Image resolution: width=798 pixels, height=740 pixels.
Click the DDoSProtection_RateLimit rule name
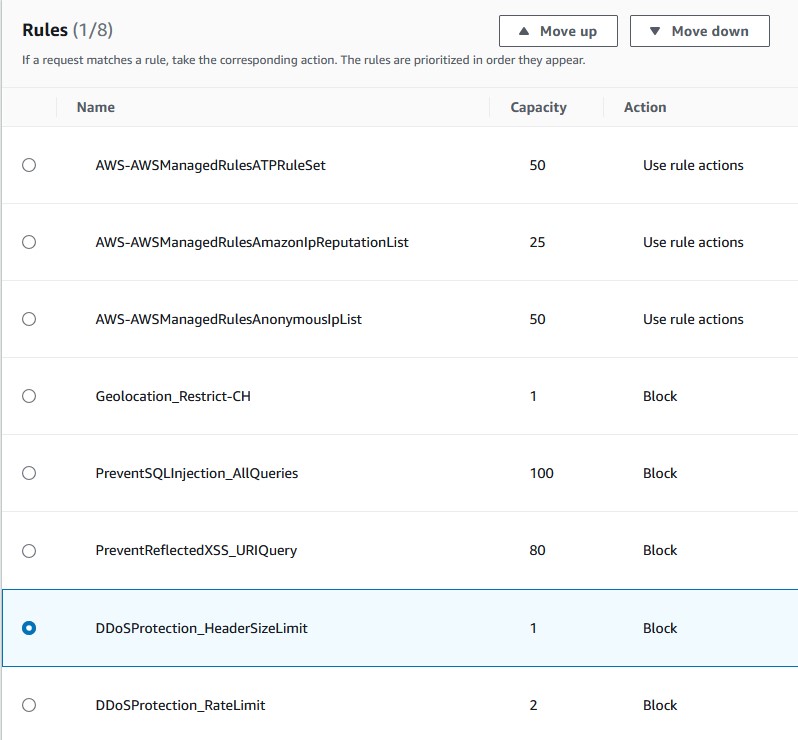tap(180, 705)
